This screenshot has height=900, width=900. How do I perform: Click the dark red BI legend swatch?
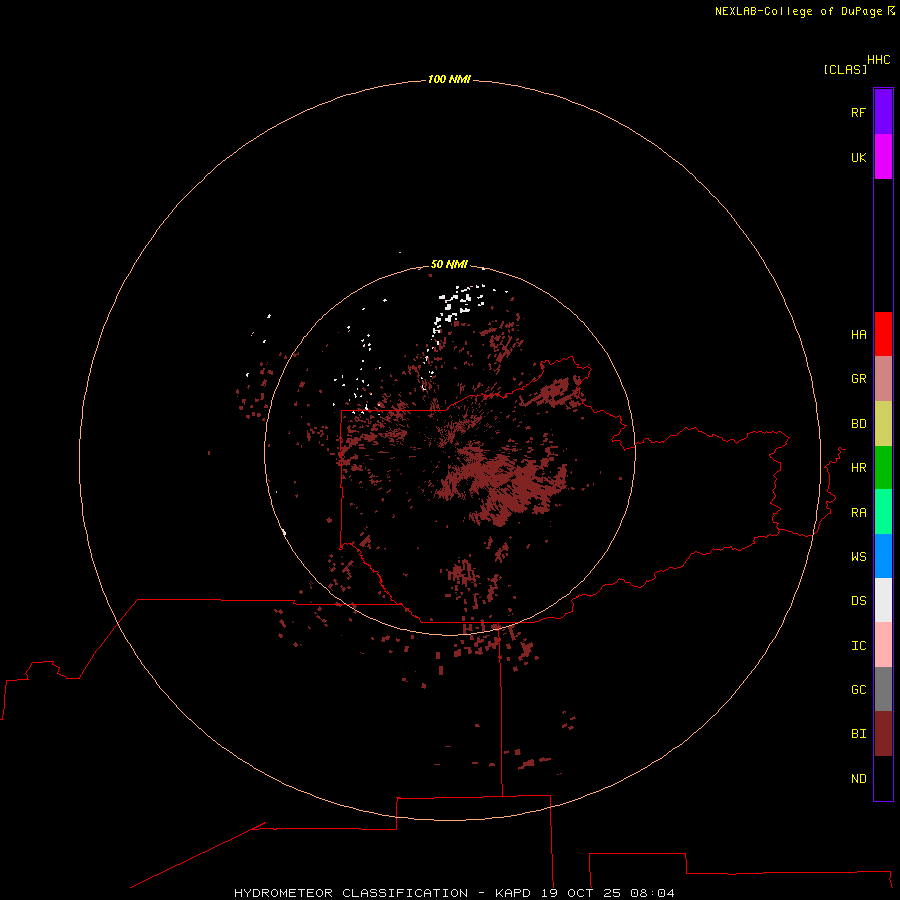883,734
